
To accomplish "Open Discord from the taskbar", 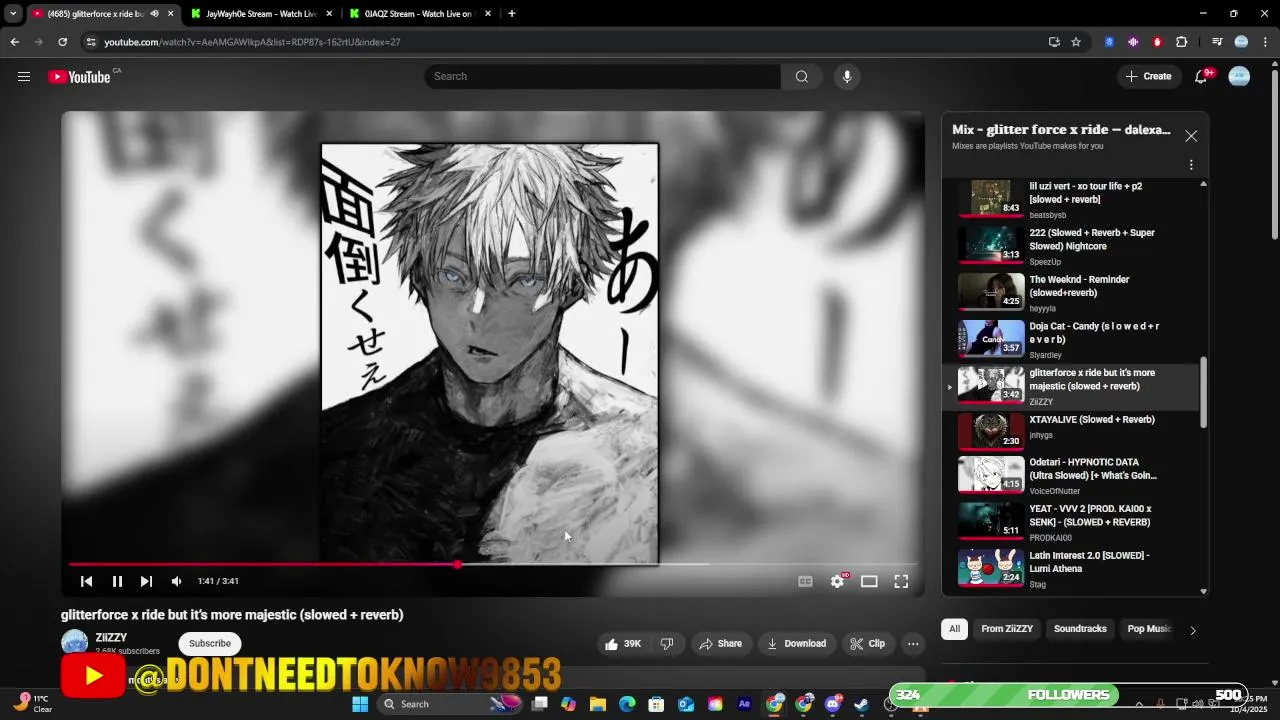I will [x=833, y=704].
